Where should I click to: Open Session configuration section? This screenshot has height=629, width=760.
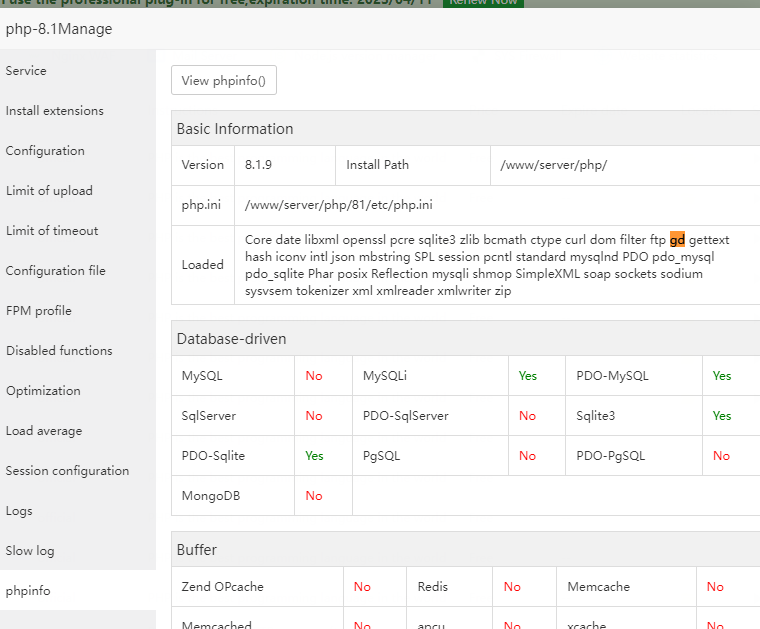[x=67, y=471]
